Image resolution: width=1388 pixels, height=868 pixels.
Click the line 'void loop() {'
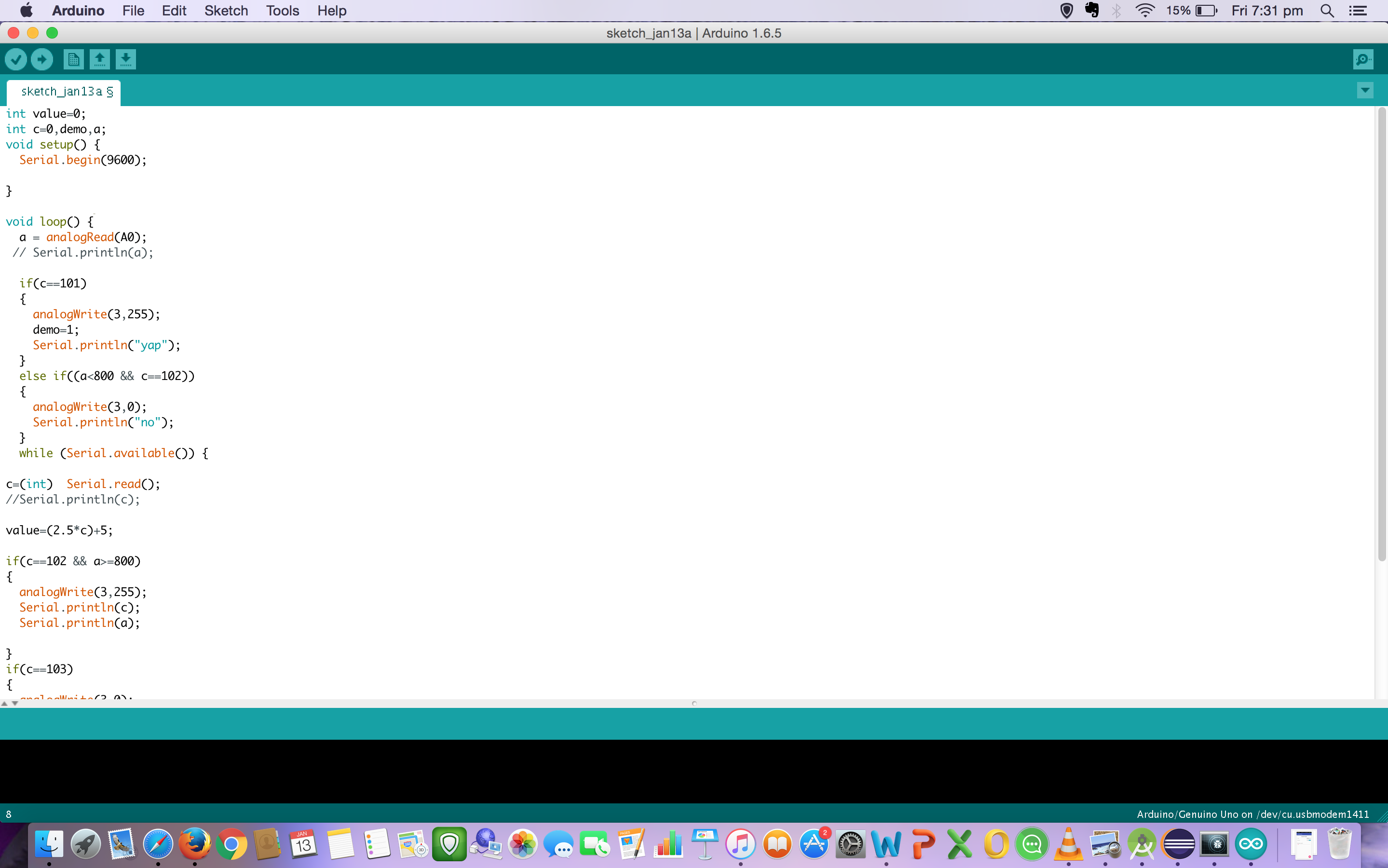[49, 222]
